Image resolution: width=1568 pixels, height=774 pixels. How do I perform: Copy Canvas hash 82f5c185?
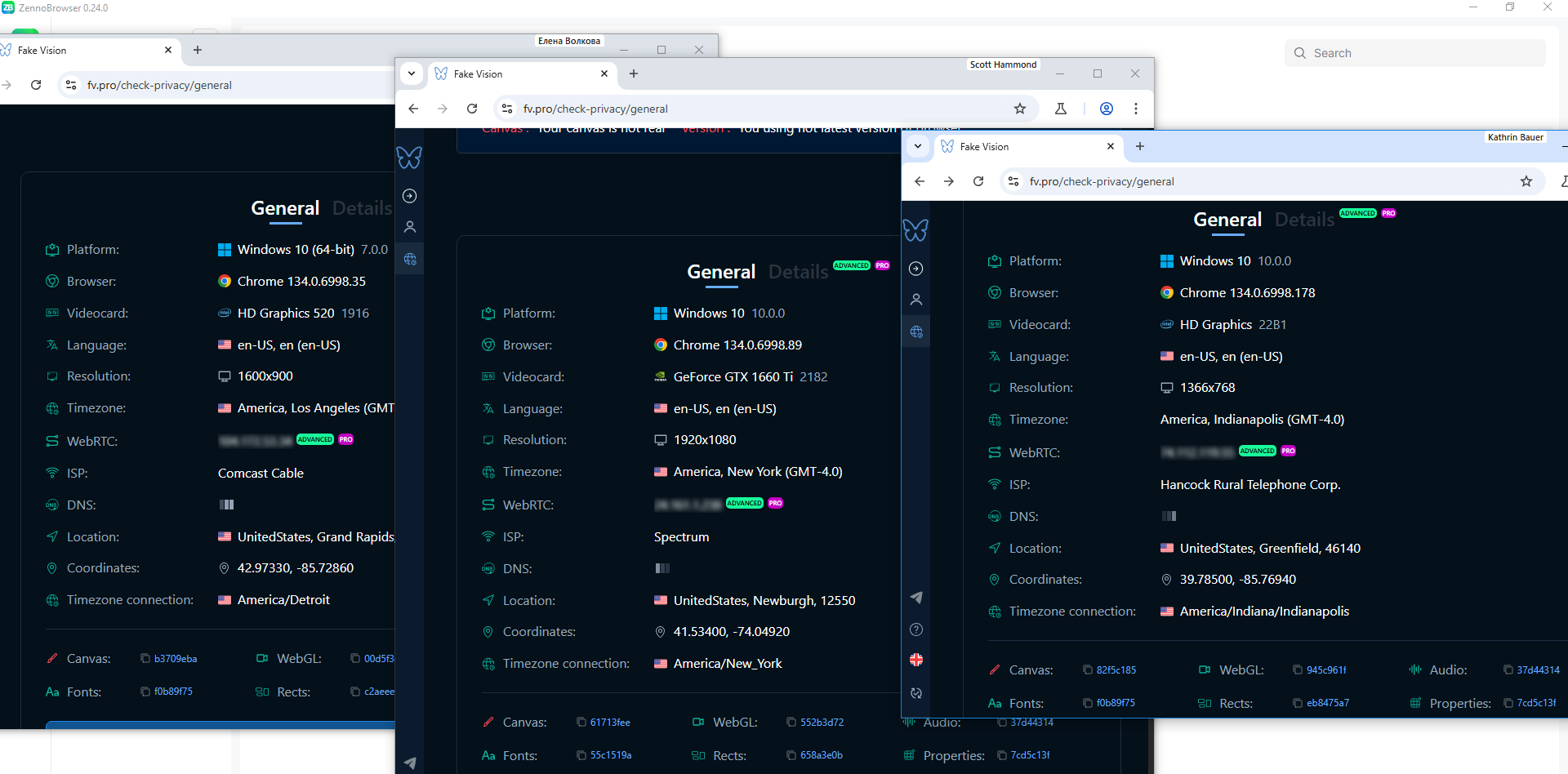coord(1088,670)
